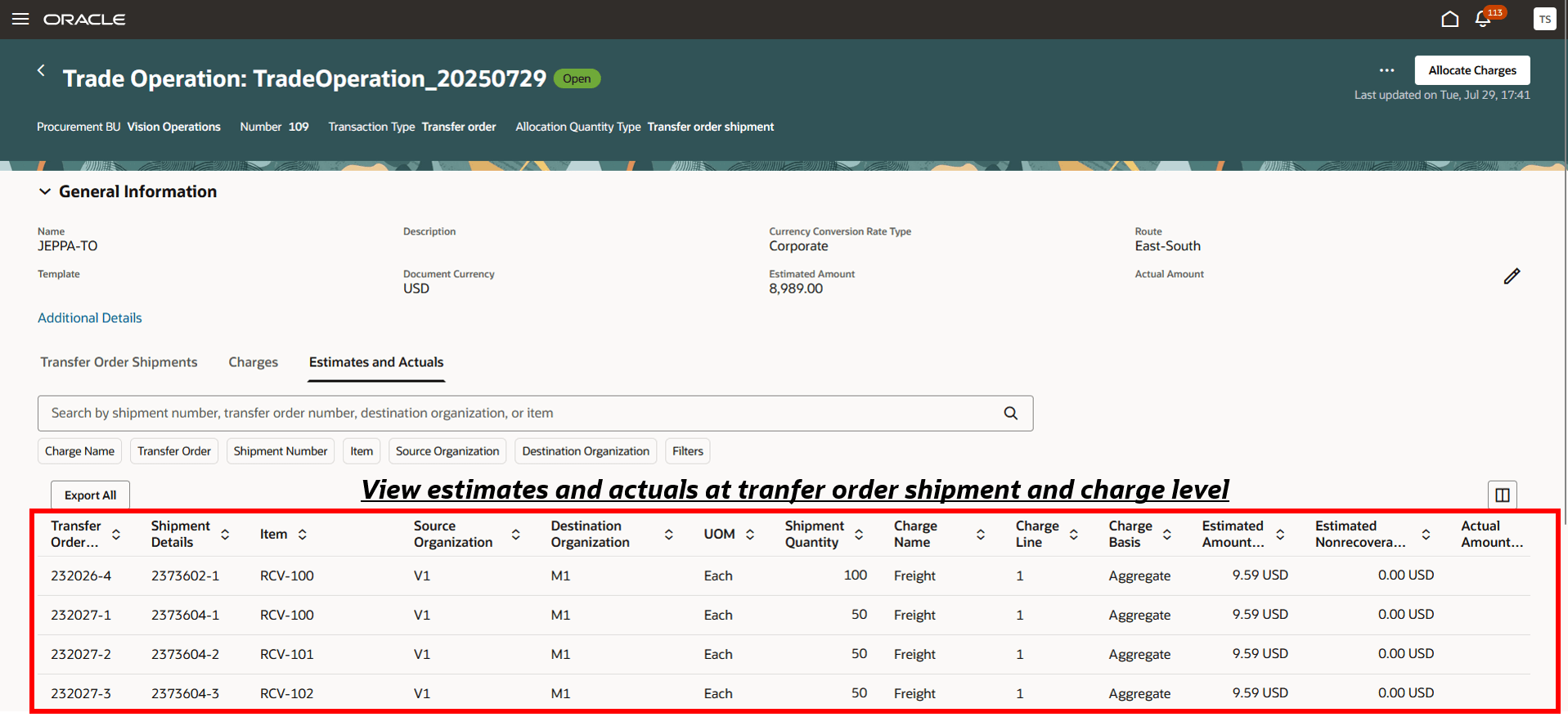The image size is (1568, 726).
Task: Click shipment quantity 100 cell
Action: click(856, 576)
